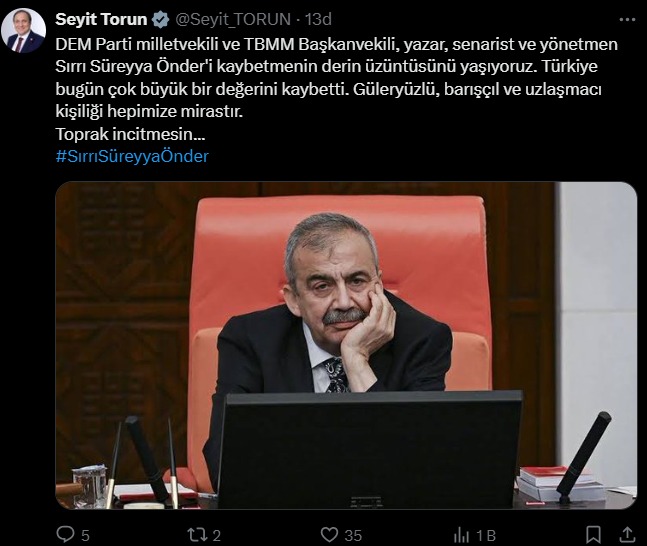Click the share upload icon
Viewport: 647px width, 546px height.
pos(627,535)
